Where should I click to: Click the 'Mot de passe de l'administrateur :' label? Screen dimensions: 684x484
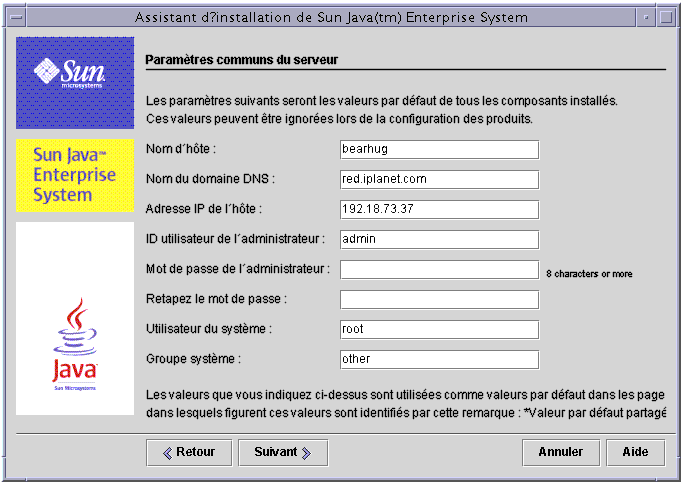click(238, 269)
